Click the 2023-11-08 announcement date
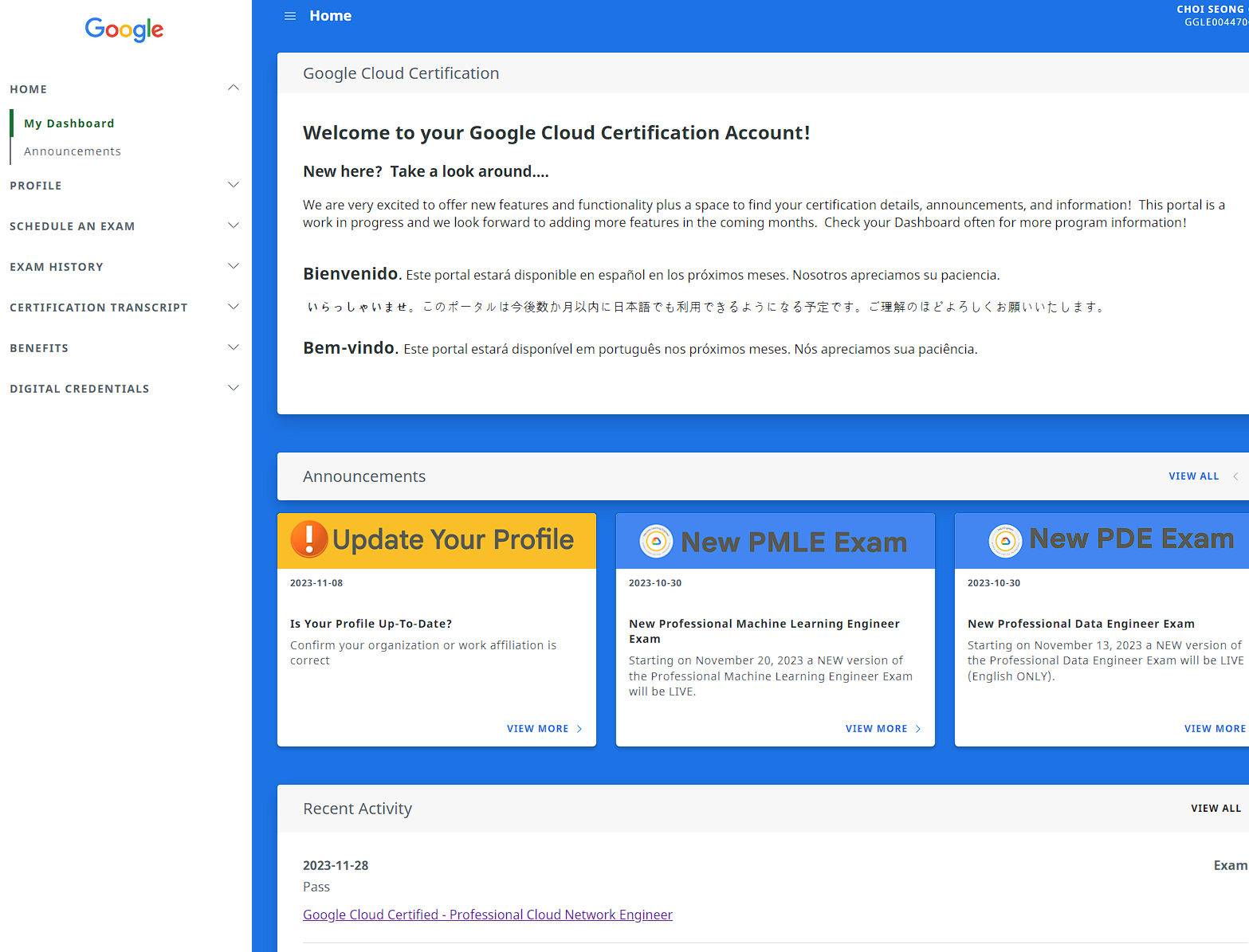 click(x=316, y=583)
